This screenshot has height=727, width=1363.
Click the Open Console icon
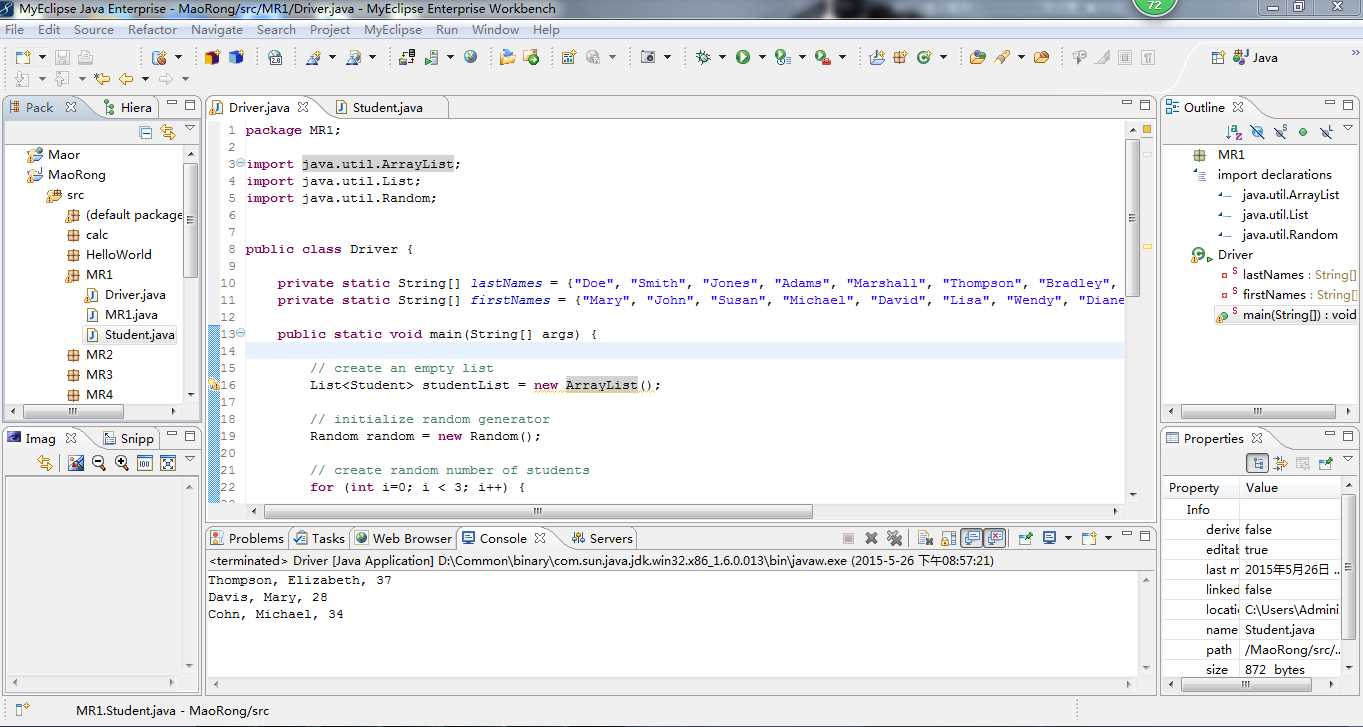point(1089,538)
